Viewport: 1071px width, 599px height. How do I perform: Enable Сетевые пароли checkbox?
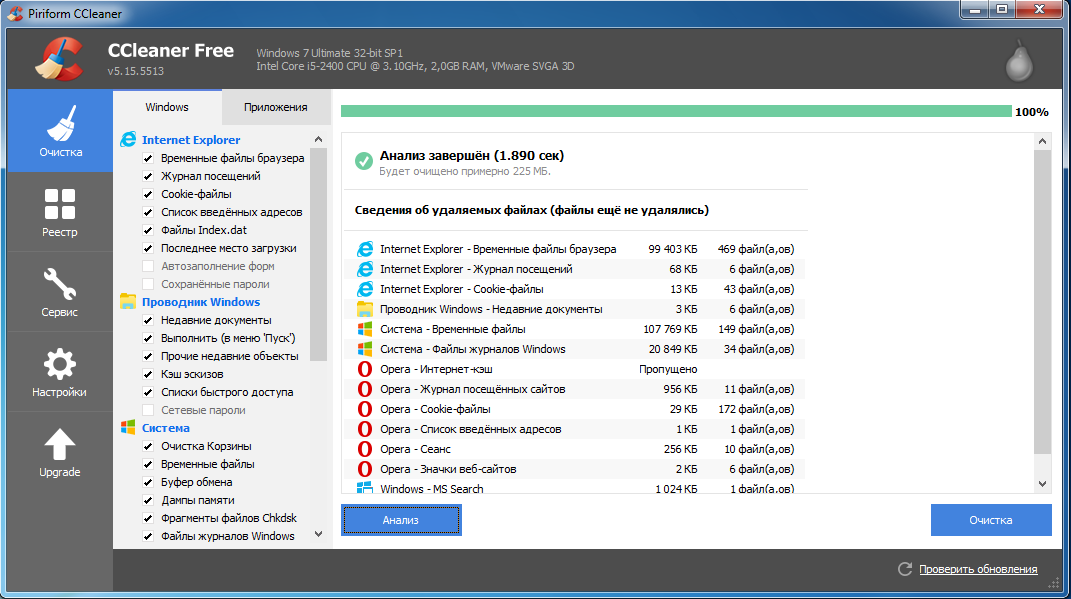coord(148,410)
